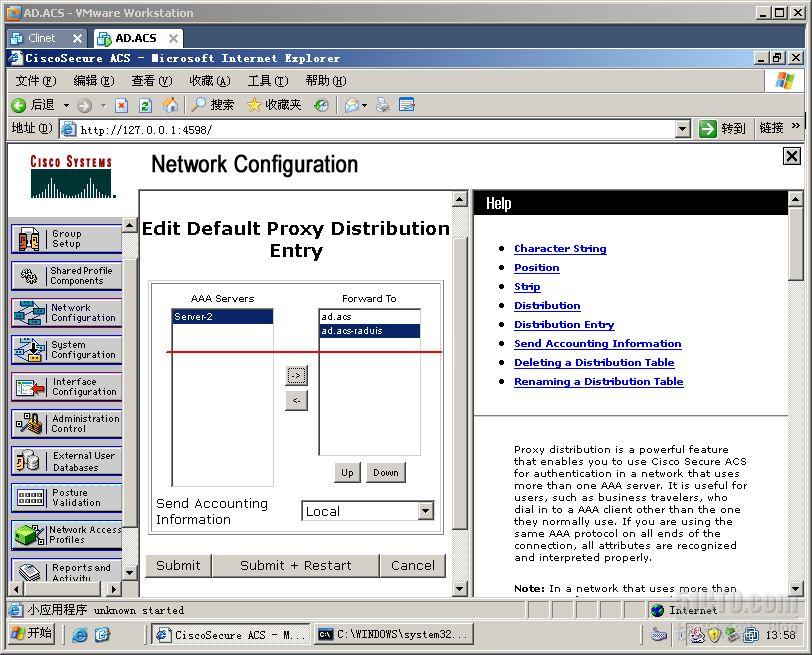Click the Print toolbar icon
Screen dimensions: 812x655
383,105
